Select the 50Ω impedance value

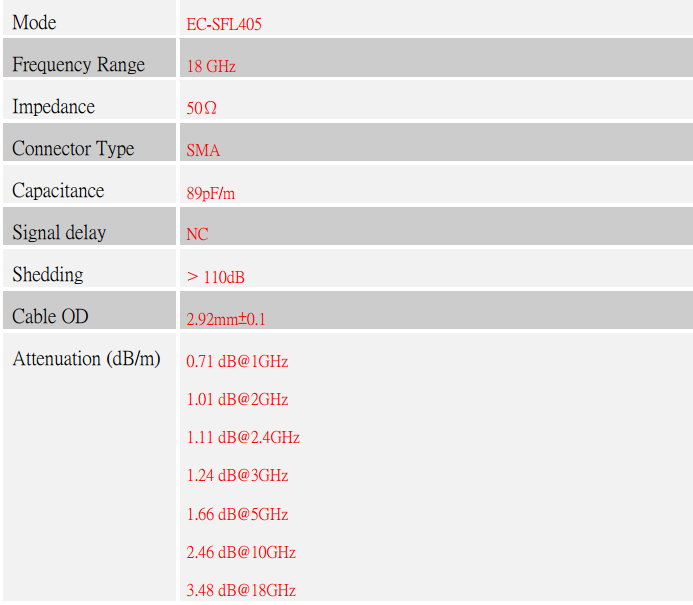(202, 108)
